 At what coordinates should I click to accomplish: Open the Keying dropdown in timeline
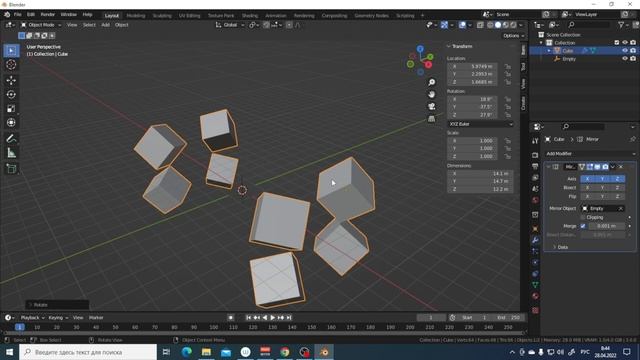coord(58,318)
